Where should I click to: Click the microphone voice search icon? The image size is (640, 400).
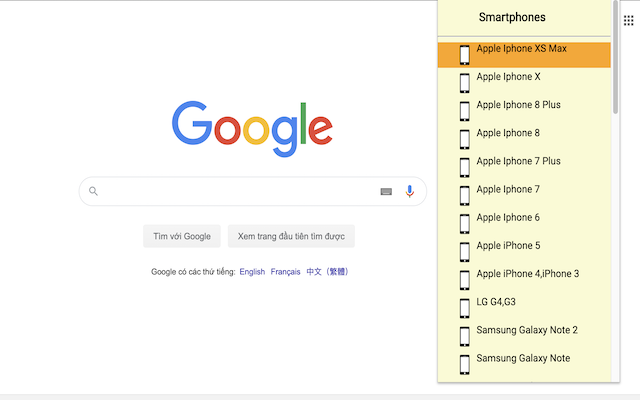(409, 191)
